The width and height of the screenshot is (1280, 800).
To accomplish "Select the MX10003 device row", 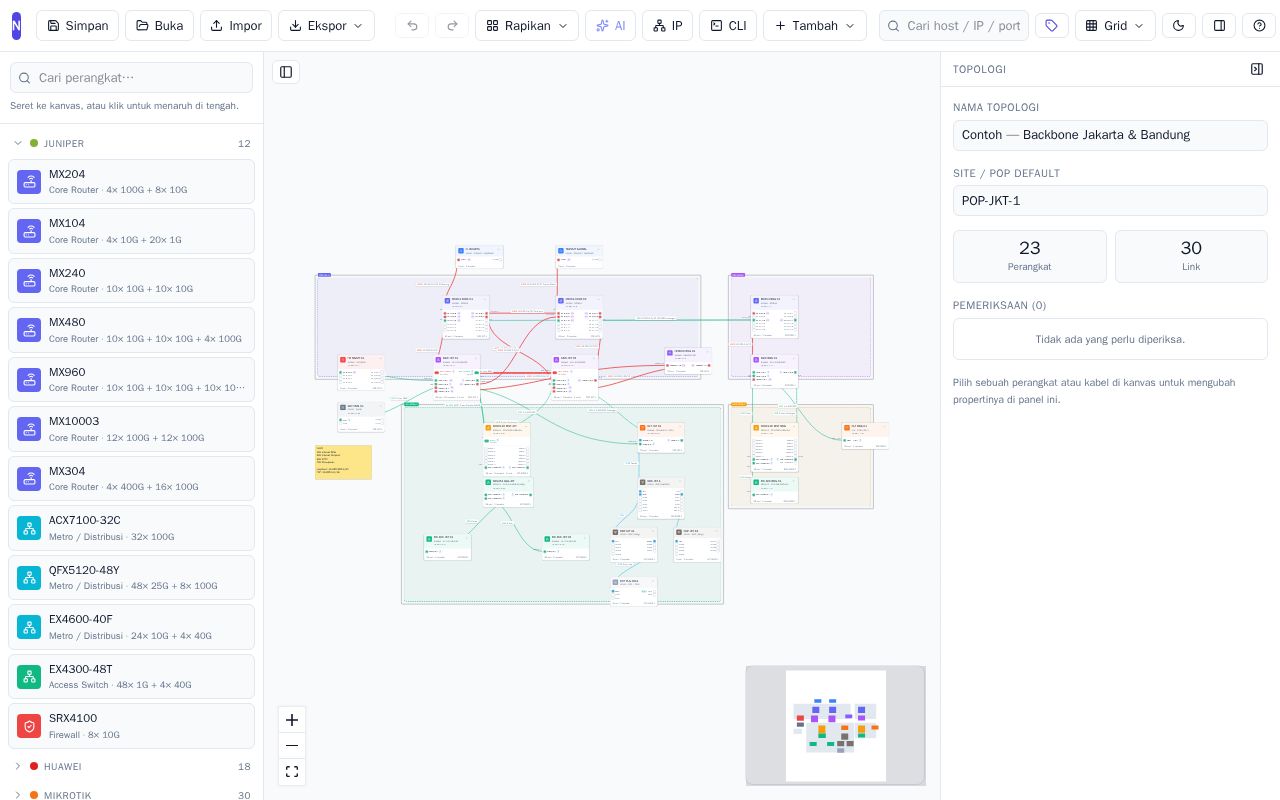I will [131, 429].
